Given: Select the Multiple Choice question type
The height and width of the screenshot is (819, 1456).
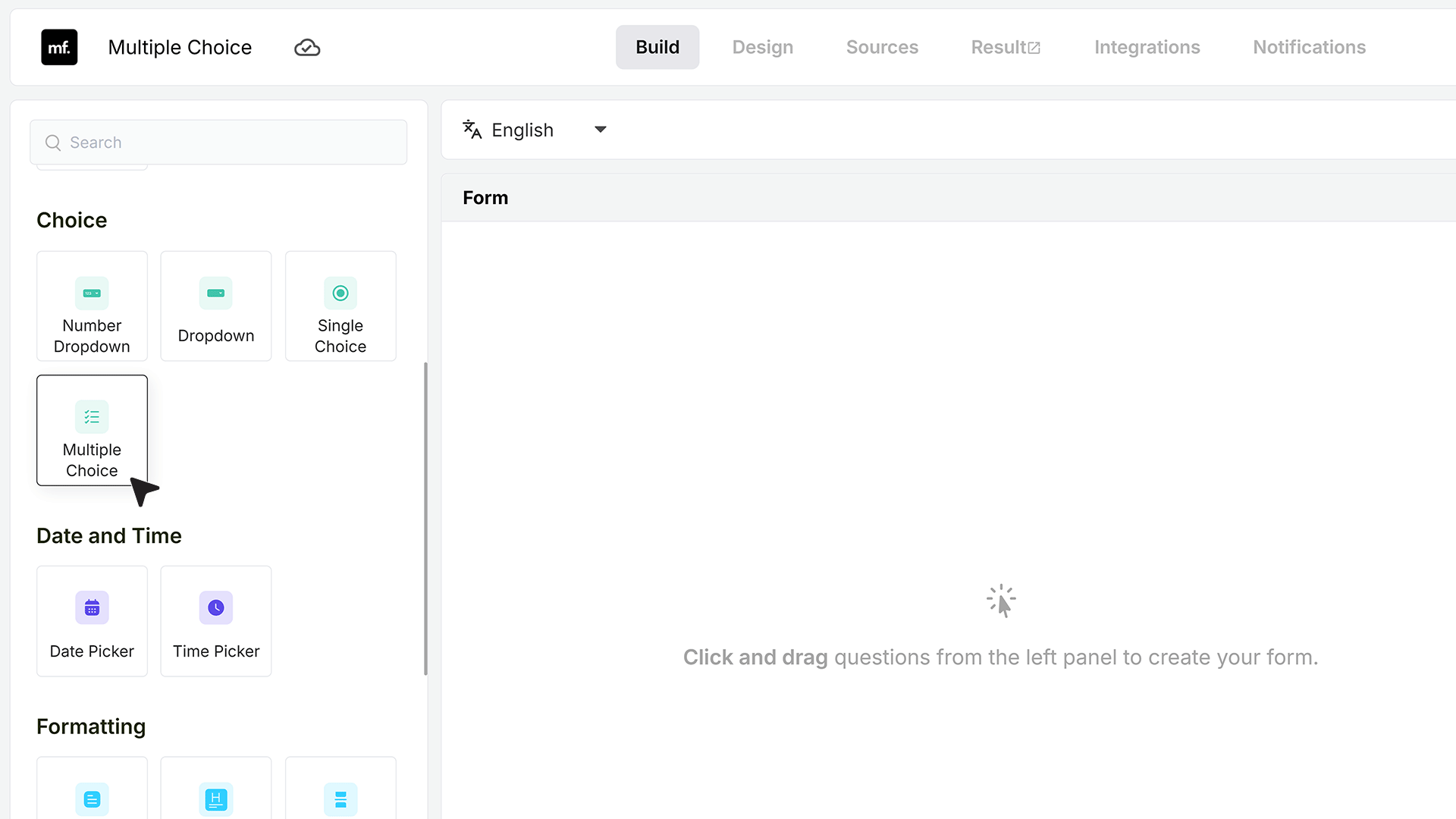Looking at the screenshot, I should 92,430.
